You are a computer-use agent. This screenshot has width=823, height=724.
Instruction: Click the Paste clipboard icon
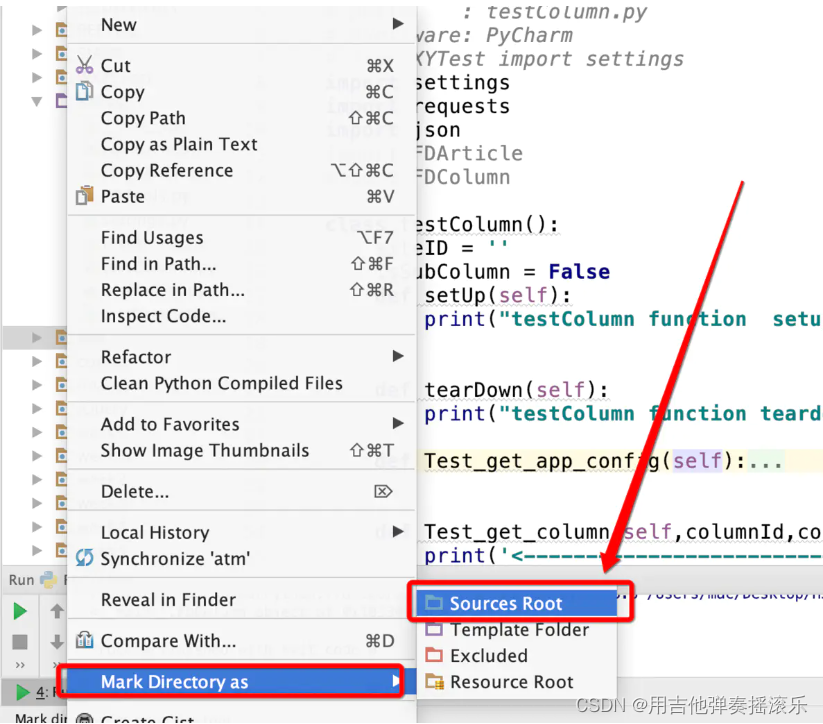coord(84,196)
